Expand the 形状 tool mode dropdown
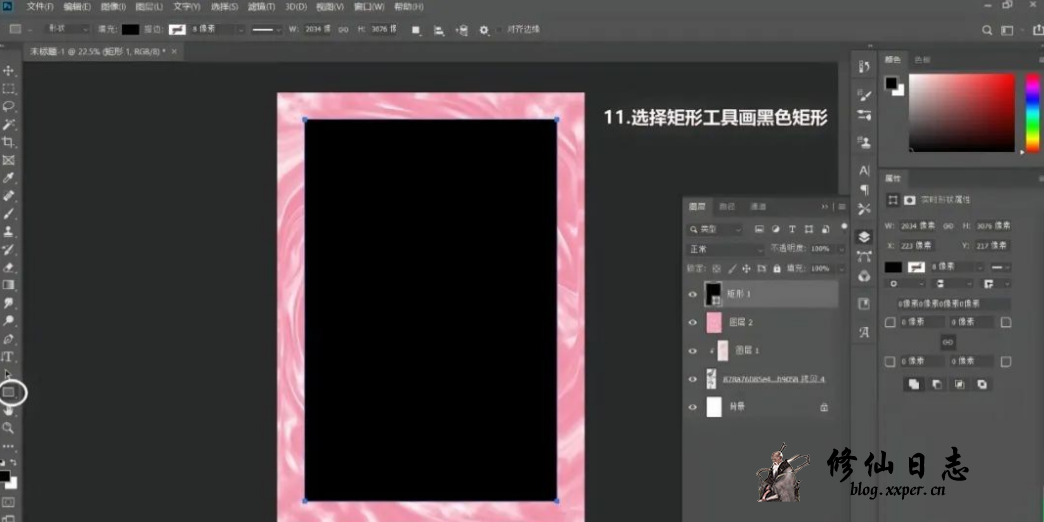Viewport: 1044px width, 522px height. pyautogui.click(x=68, y=30)
